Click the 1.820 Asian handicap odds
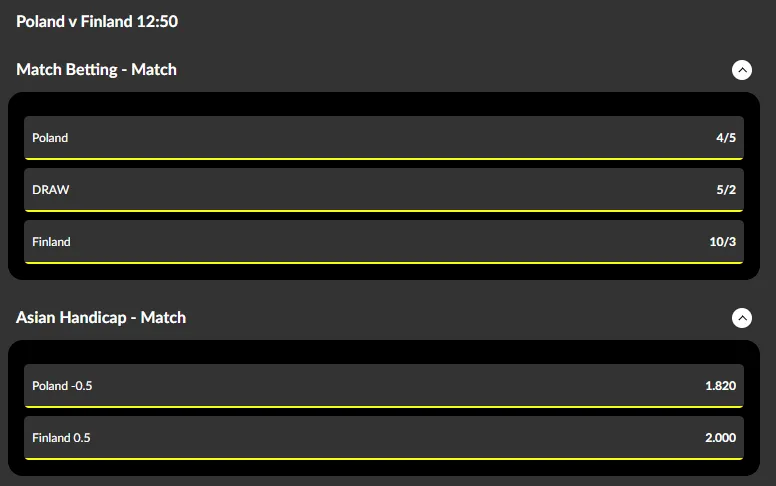Viewport: 776px width, 486px height. [x=719, y=386]
